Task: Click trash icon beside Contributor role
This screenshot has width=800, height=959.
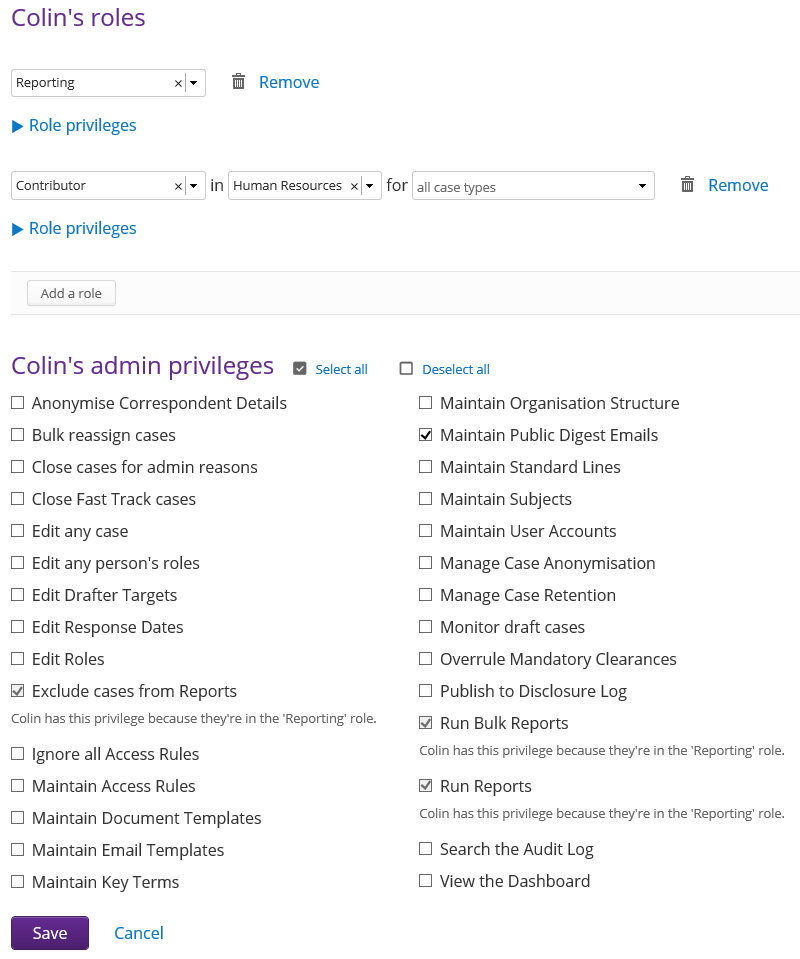Action: (x=687, y=185)
